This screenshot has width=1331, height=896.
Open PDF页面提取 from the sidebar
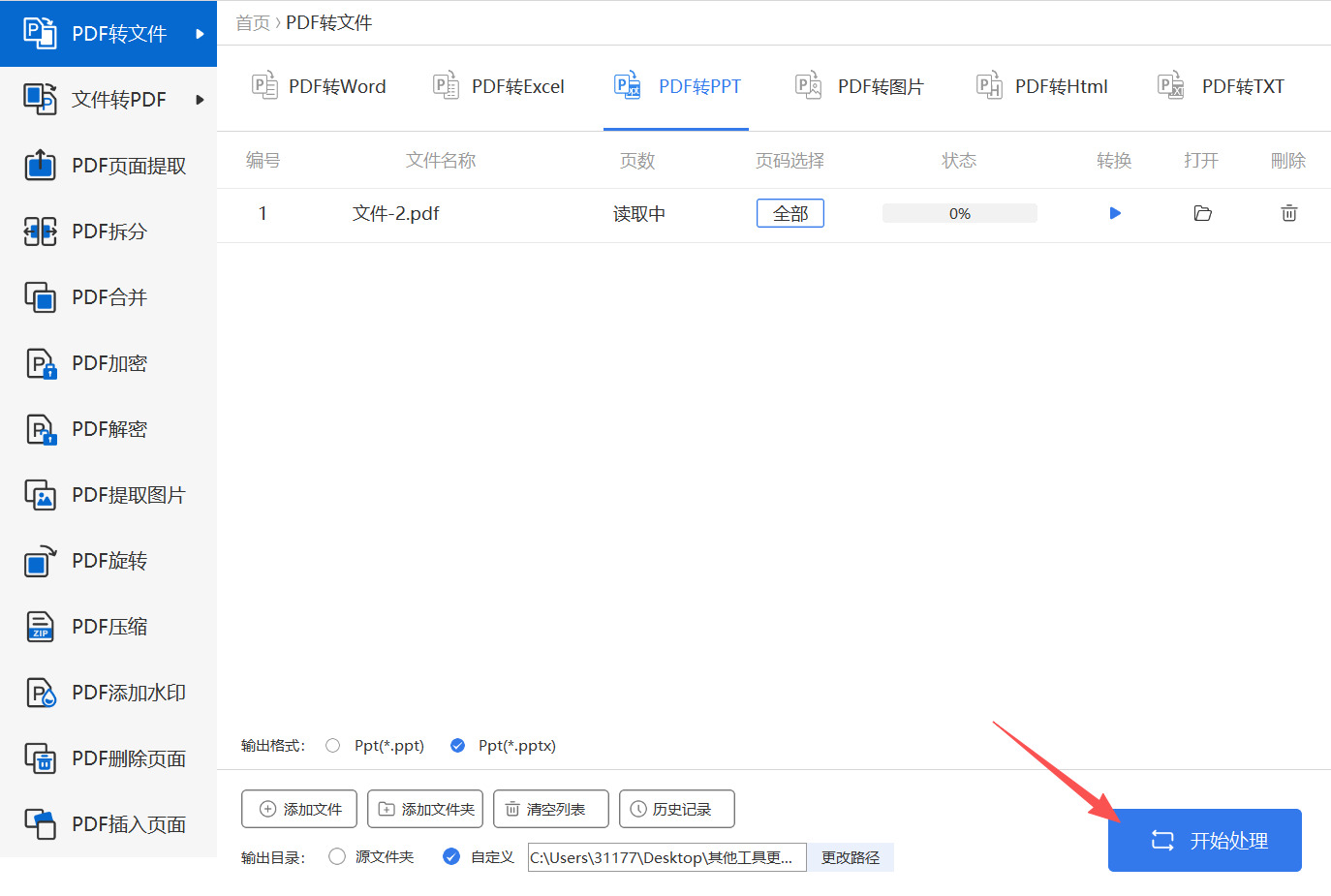tap(108, 166)
